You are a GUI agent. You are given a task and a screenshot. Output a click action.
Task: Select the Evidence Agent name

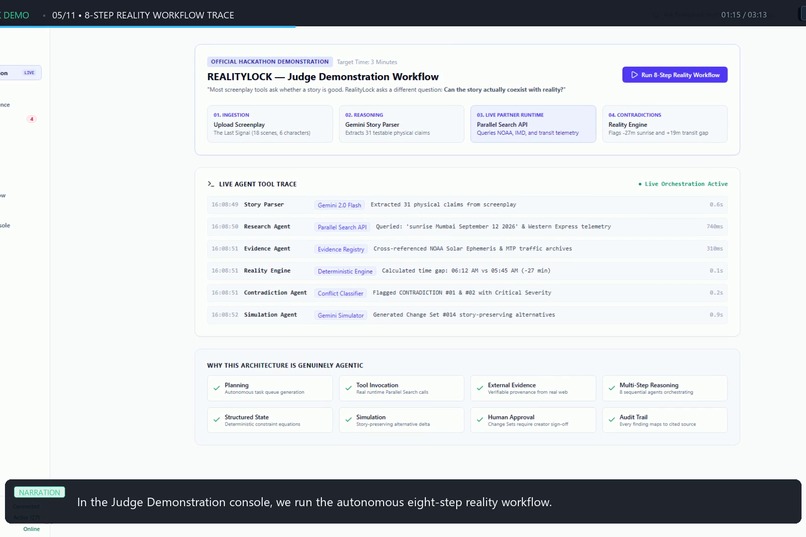tap(267, 249)
